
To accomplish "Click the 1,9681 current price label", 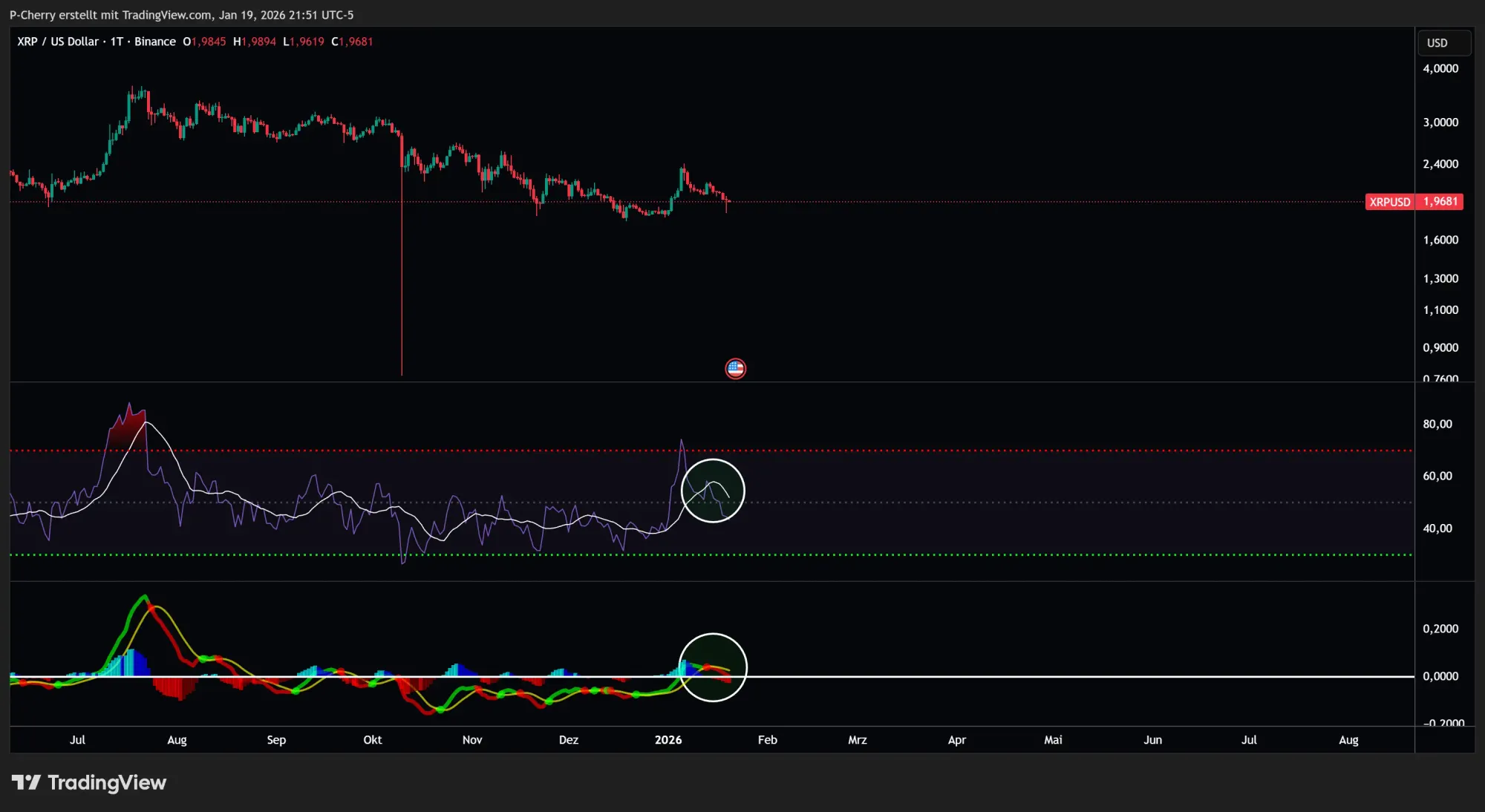I will pos(1441,201).
